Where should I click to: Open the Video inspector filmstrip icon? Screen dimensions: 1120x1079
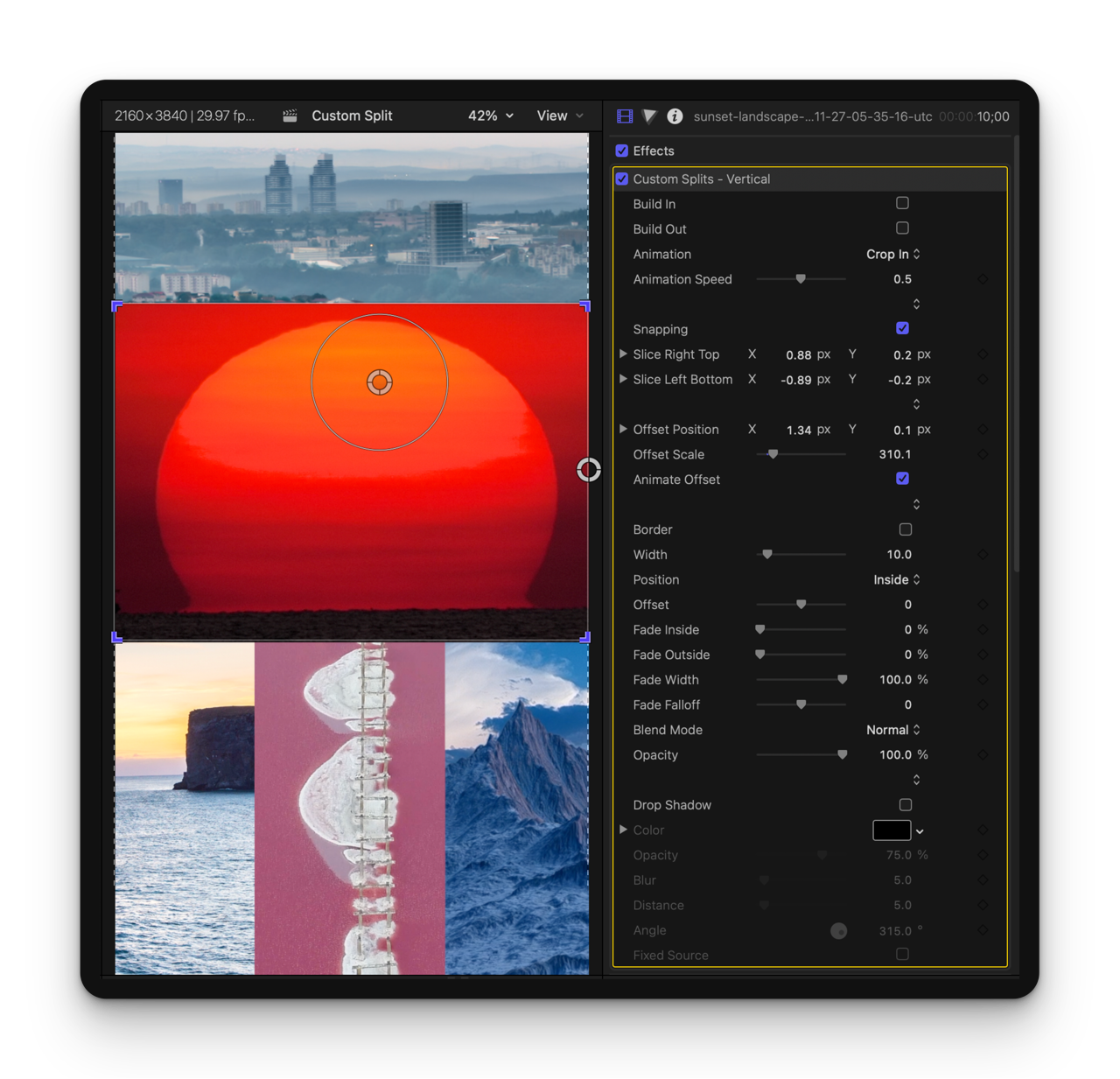(625, 116)
